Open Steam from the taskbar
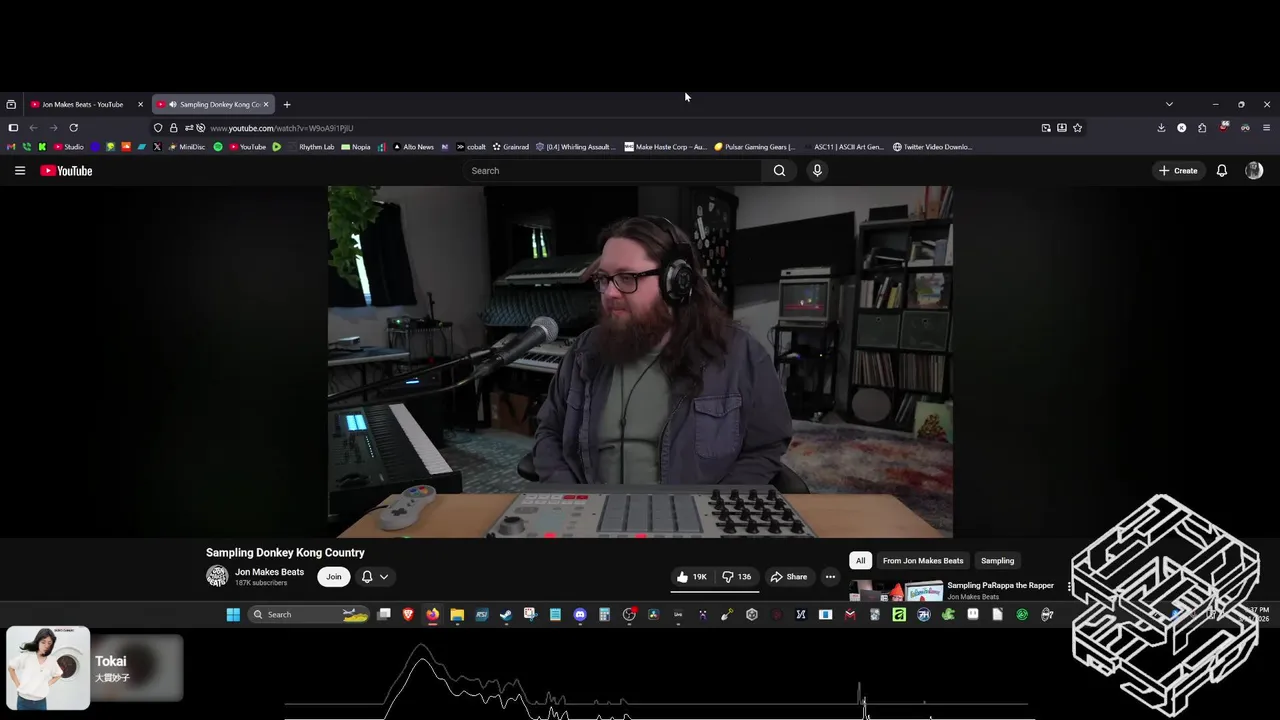The height and width of the screenshot is (720, 1280). (x=506, y=615)
